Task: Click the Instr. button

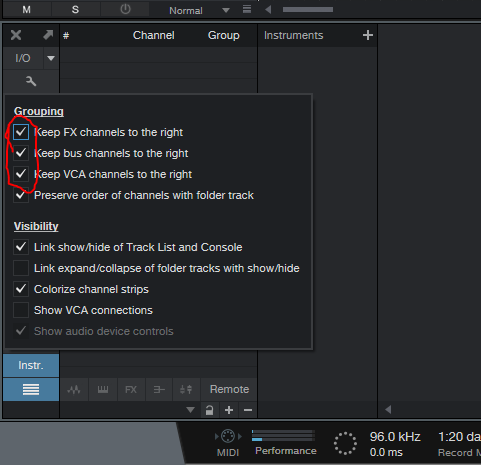Action: (31, 365)
